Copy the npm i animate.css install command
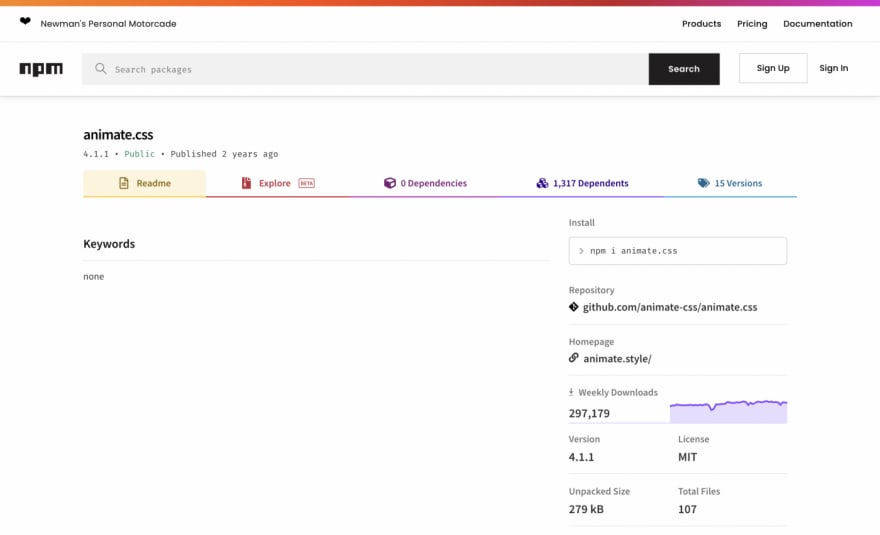The width and height of the screenshot is (880, 535). pos(678,251)
